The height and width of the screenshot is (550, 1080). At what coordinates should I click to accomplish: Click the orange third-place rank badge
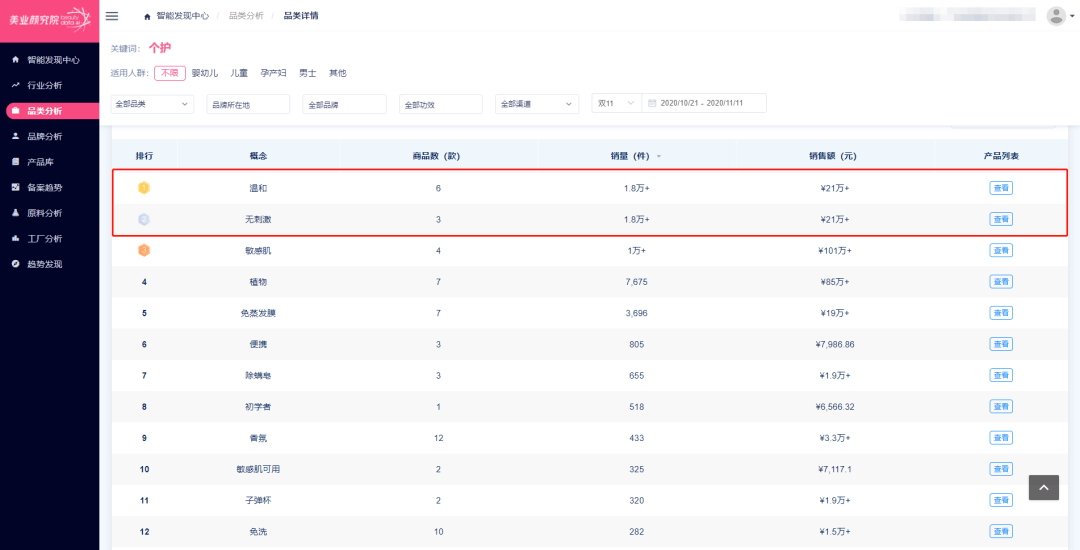[x=144, y=250]
